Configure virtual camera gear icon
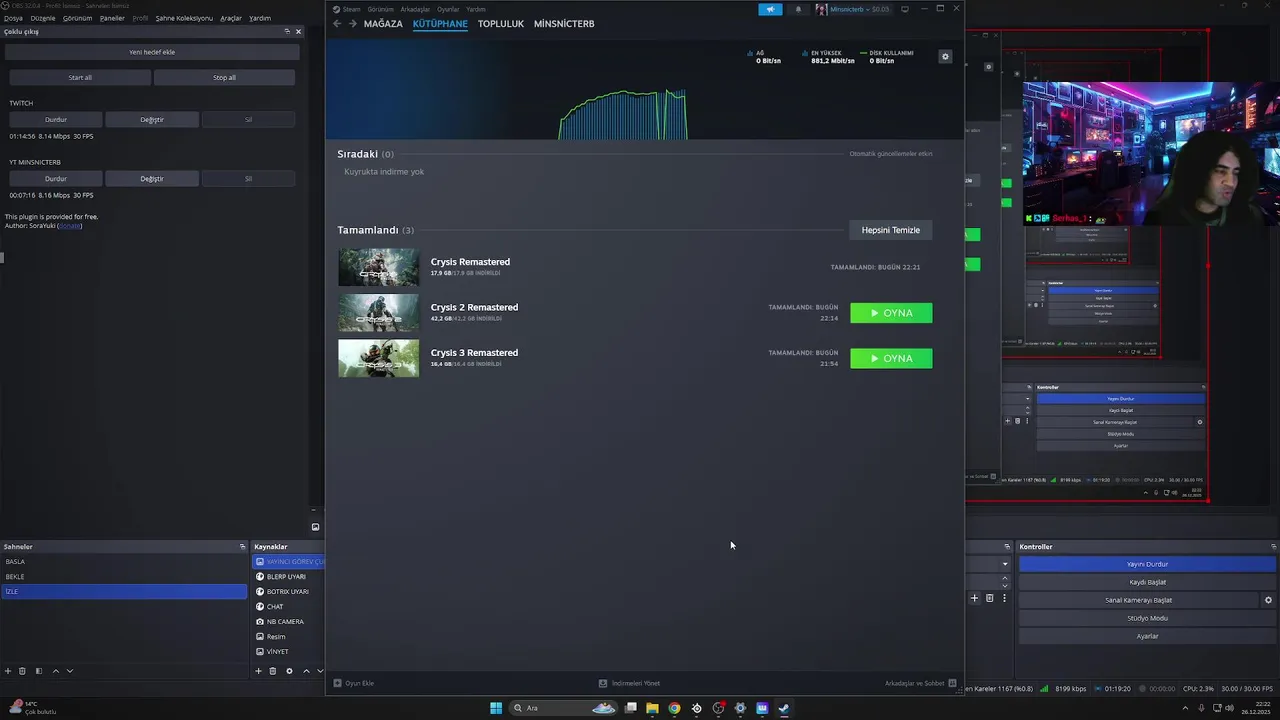Screen dimensions: 1280x720 pyautogui.click(x=1268, y=600)
